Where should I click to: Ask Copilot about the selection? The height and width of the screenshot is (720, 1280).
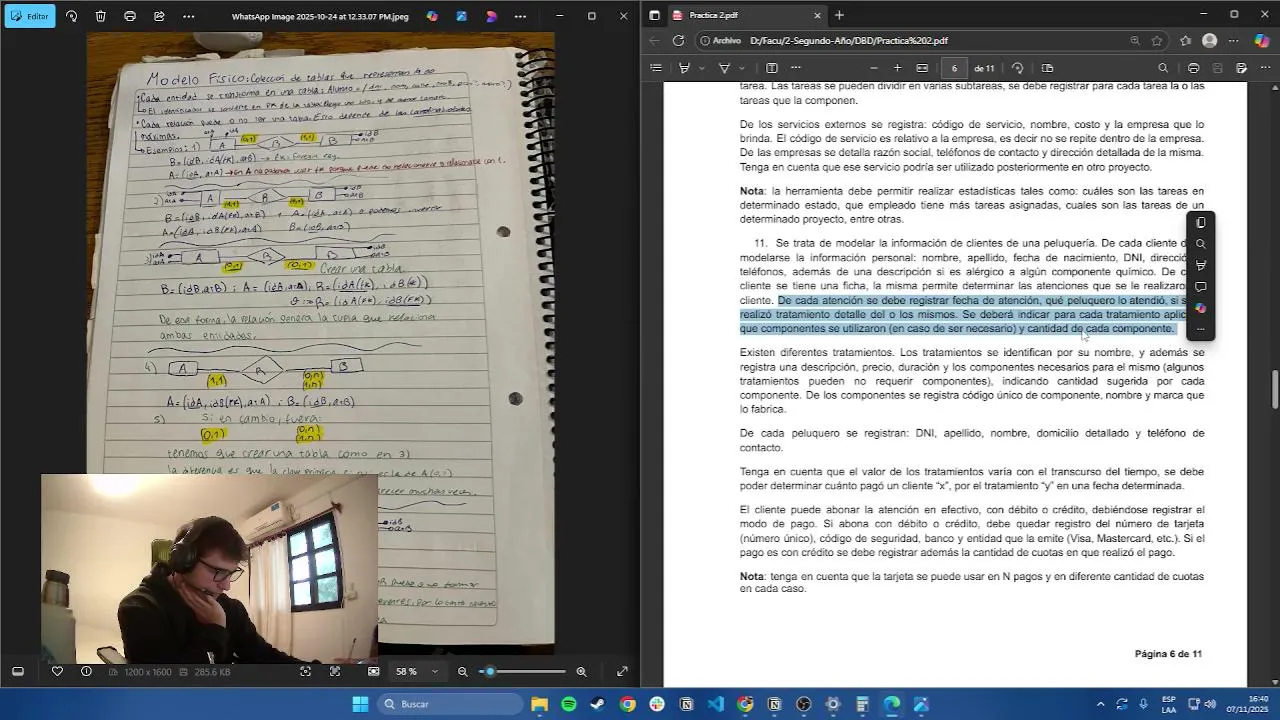coord(1201,308)
